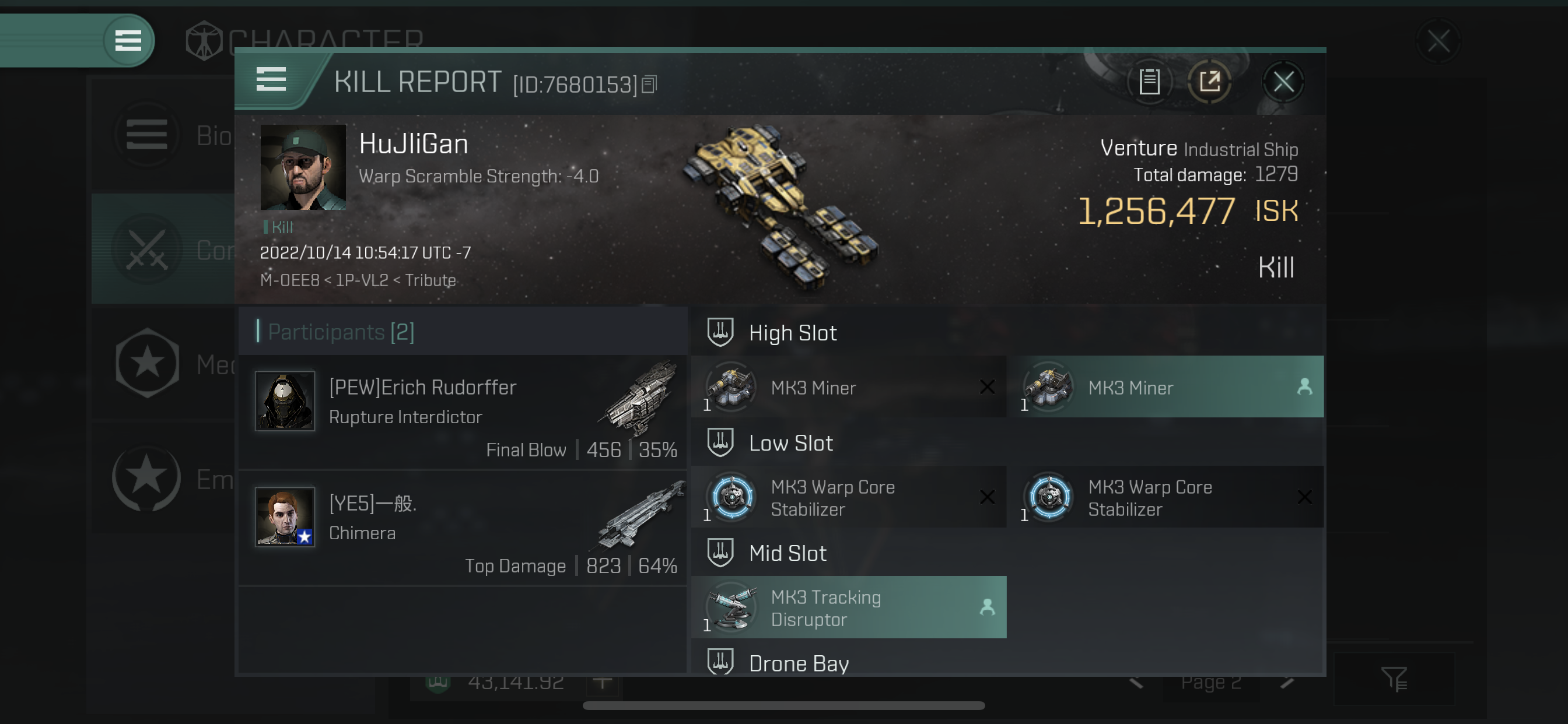
Task: Click the Kill Report export icon
Action: point(1210,82)
